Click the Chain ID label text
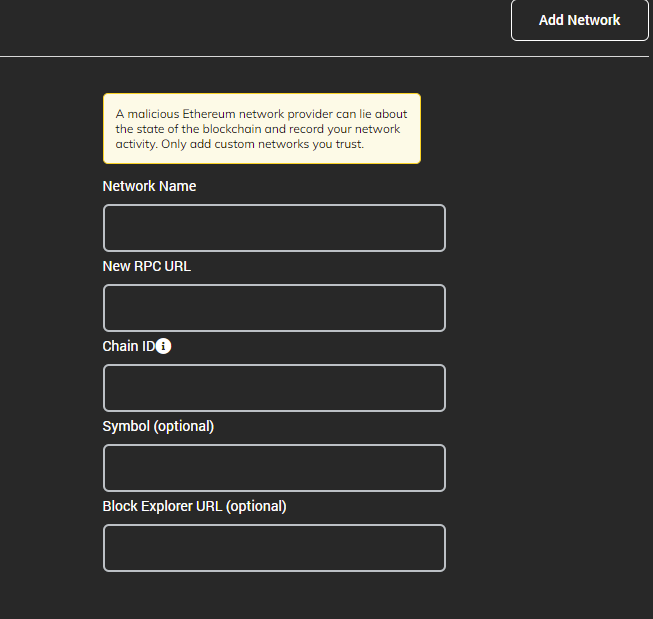 [129, 346]
